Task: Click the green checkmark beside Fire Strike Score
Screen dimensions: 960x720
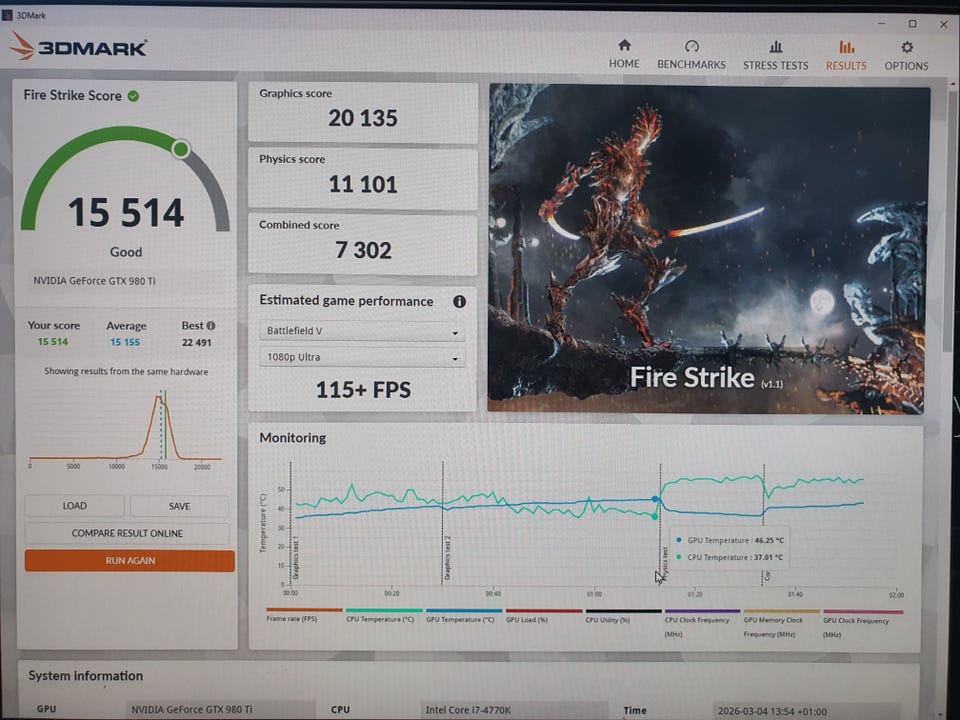Action: [134, 96]
